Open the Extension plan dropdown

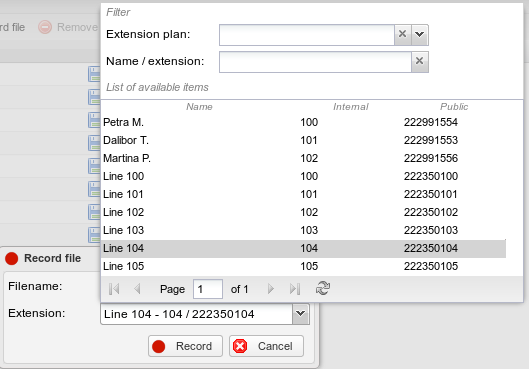[420, 34]
